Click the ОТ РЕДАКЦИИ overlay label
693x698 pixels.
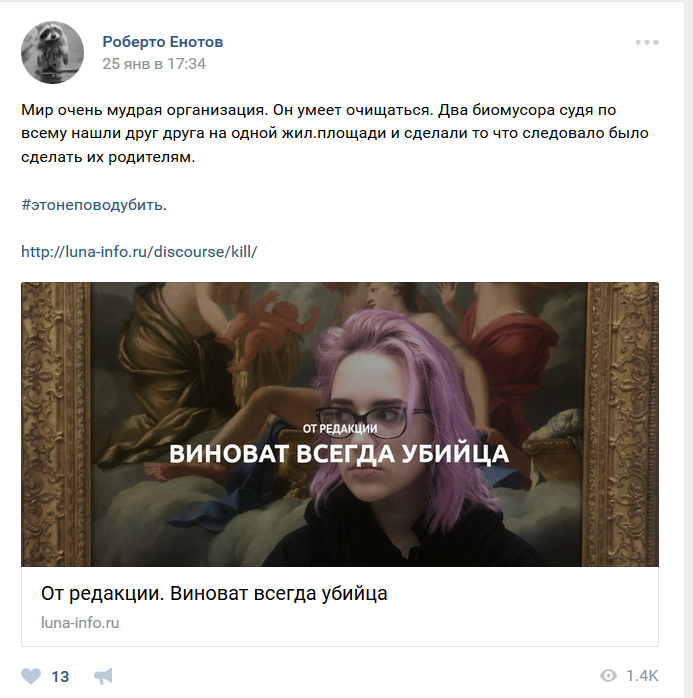pyautogui.click(x=340, y=429)
